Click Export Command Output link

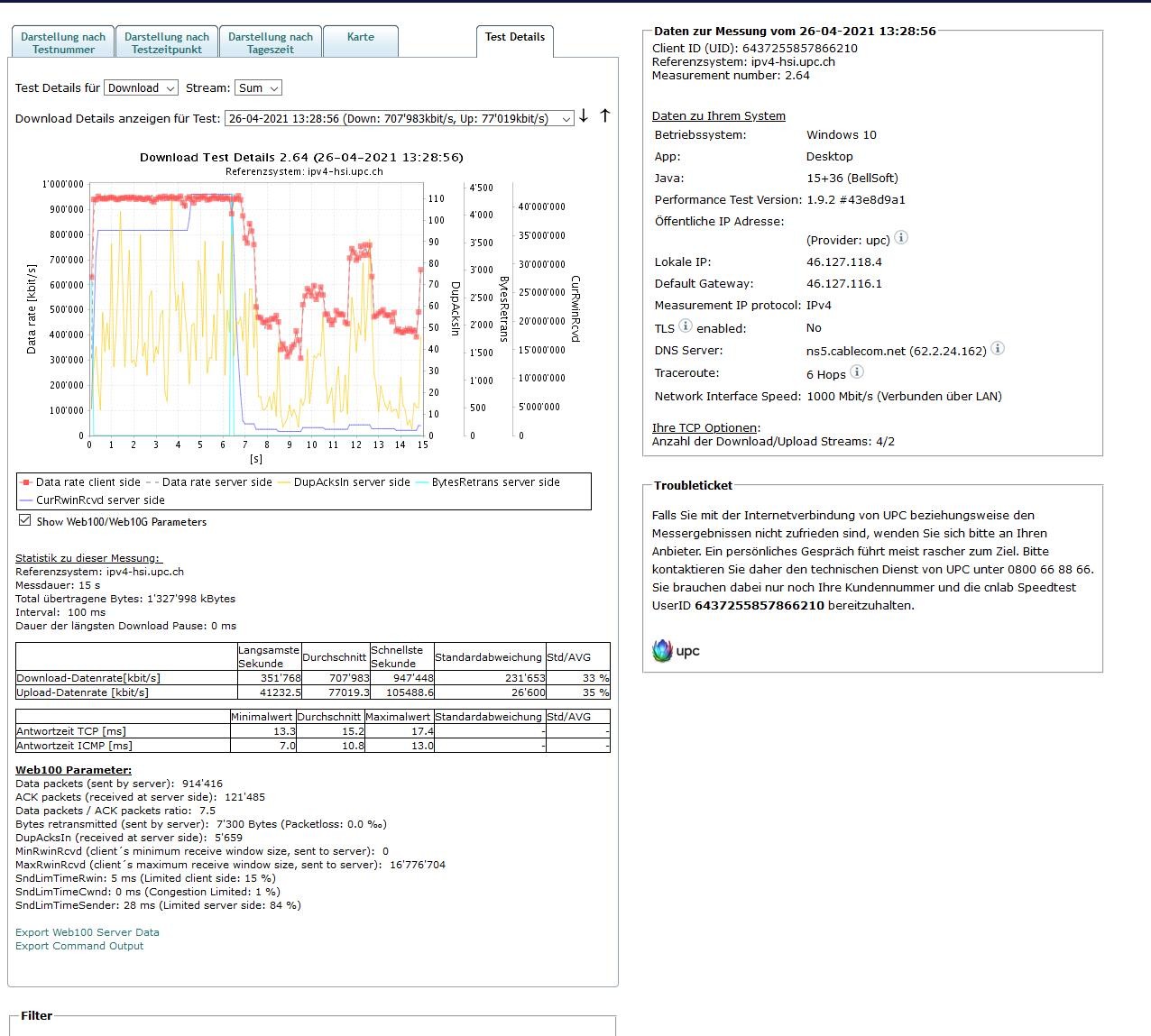[x=79, y=946]
